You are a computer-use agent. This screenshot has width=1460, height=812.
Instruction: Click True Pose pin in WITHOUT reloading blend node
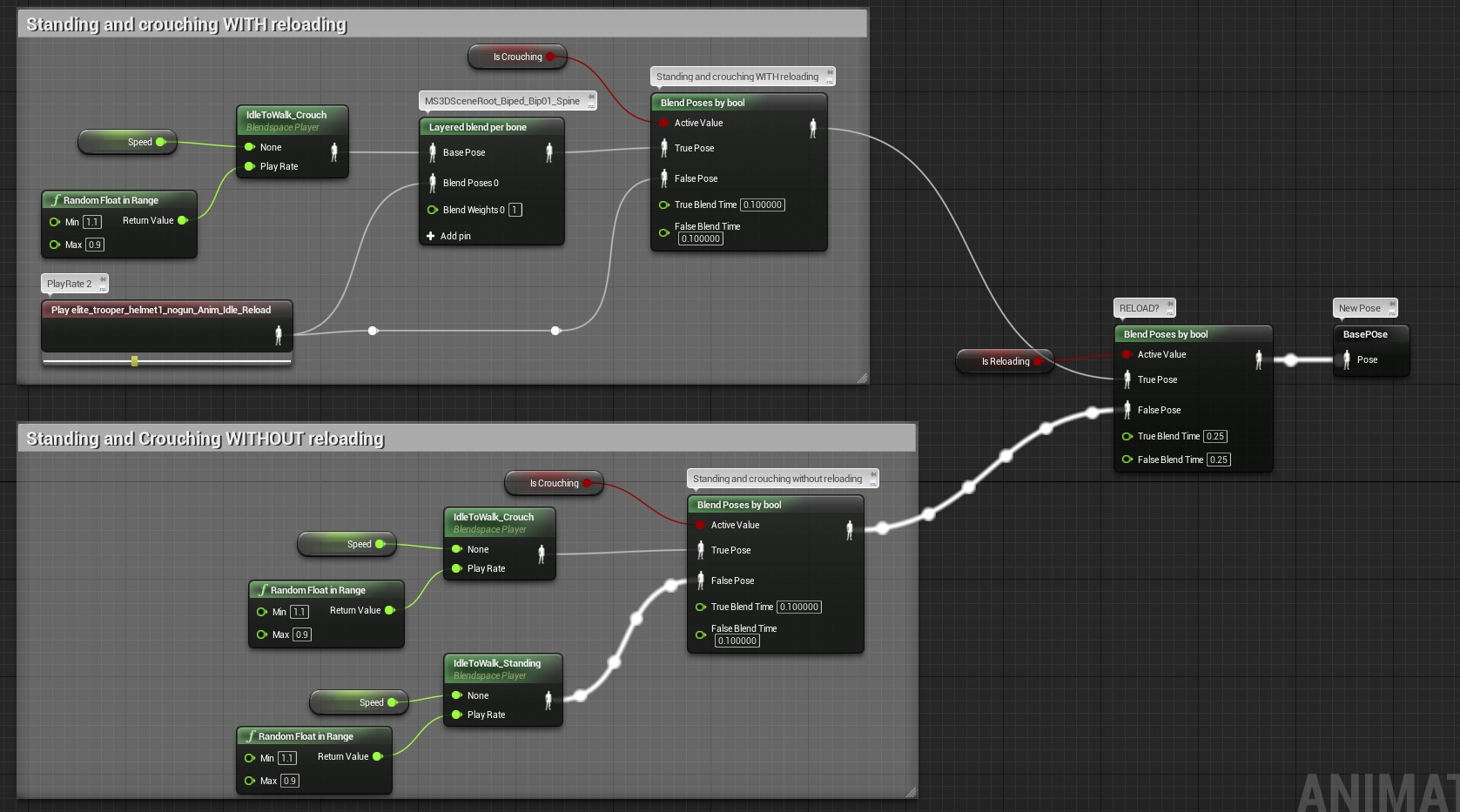tap(701, 550)
